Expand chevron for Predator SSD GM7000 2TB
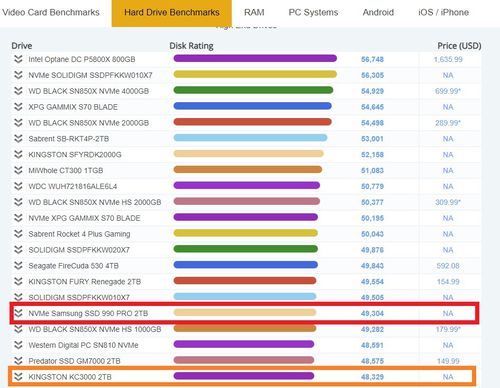The height and width of the screenshot is (388, 500). [18, 361]
